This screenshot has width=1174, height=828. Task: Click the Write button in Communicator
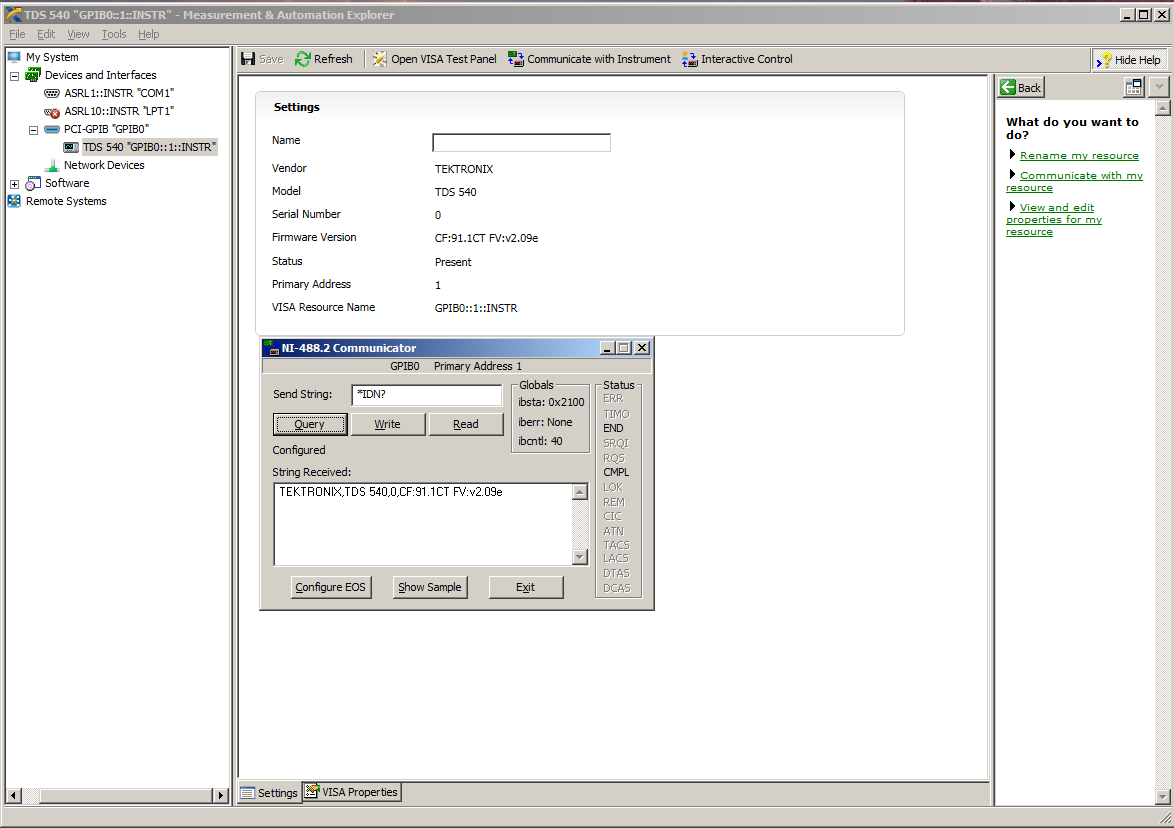pyautogui.click(x=387, y=424)
